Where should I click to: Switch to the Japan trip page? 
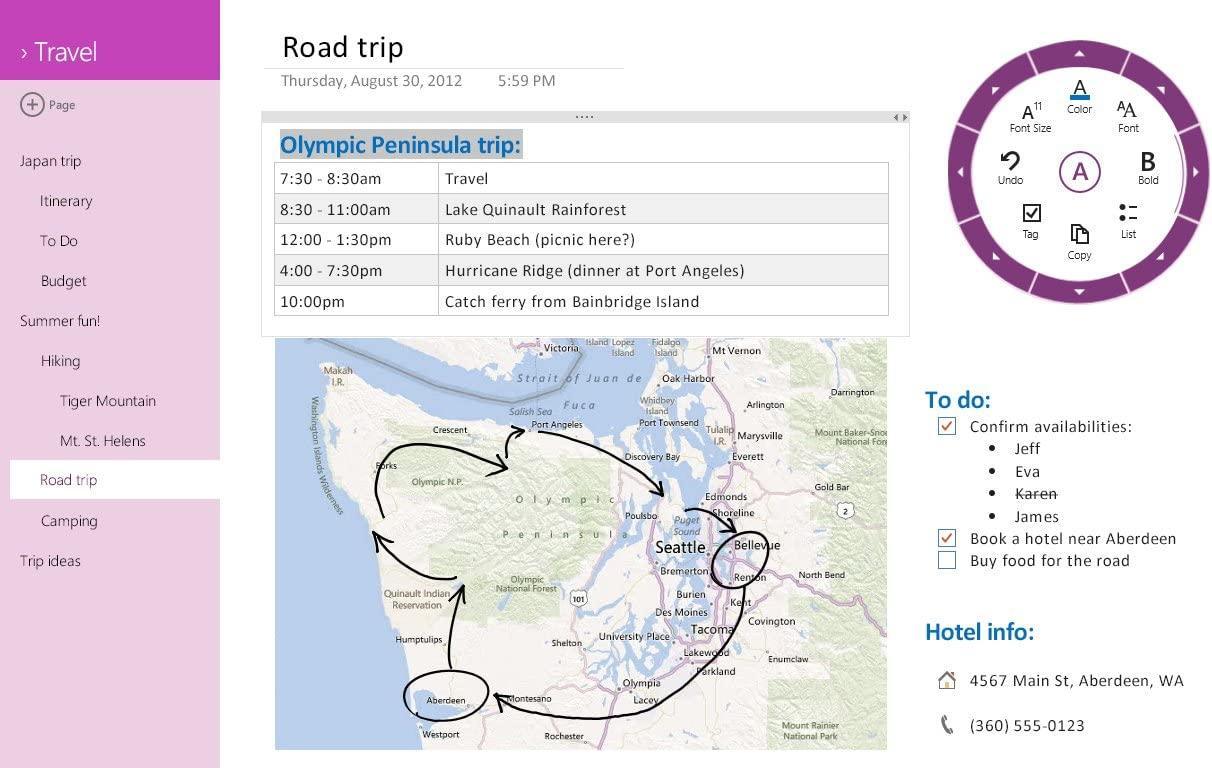pyautogui.click(x=51, y=161)
